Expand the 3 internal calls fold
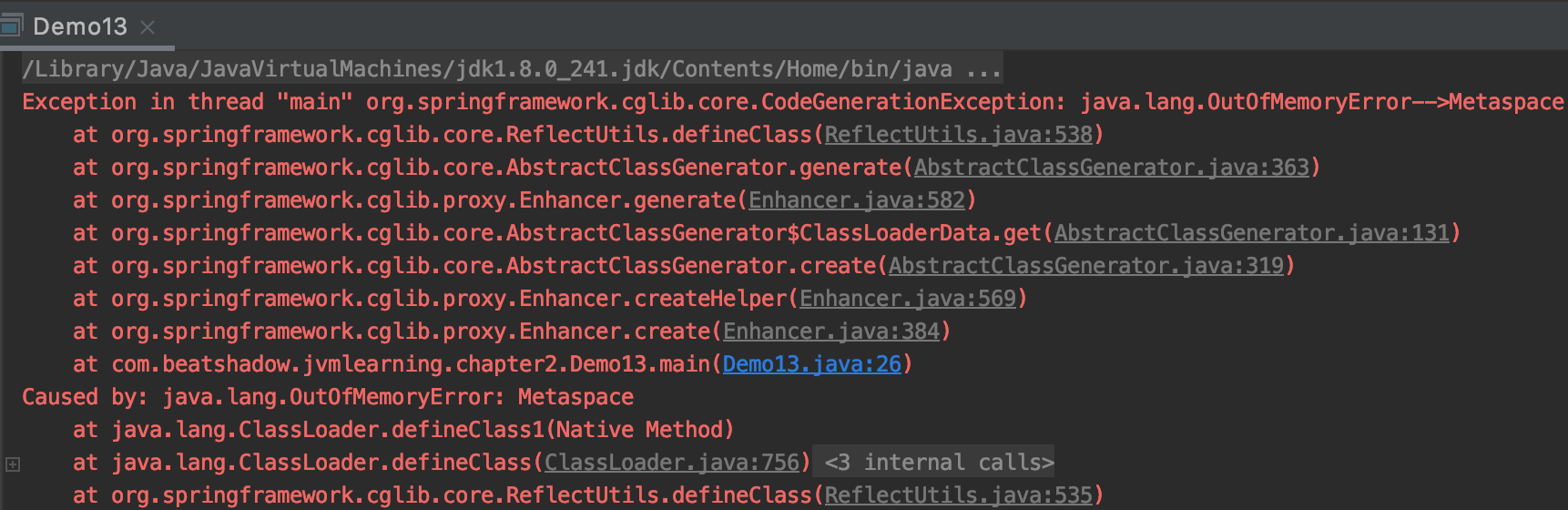 pyautogui.click(x=939, y=463)
